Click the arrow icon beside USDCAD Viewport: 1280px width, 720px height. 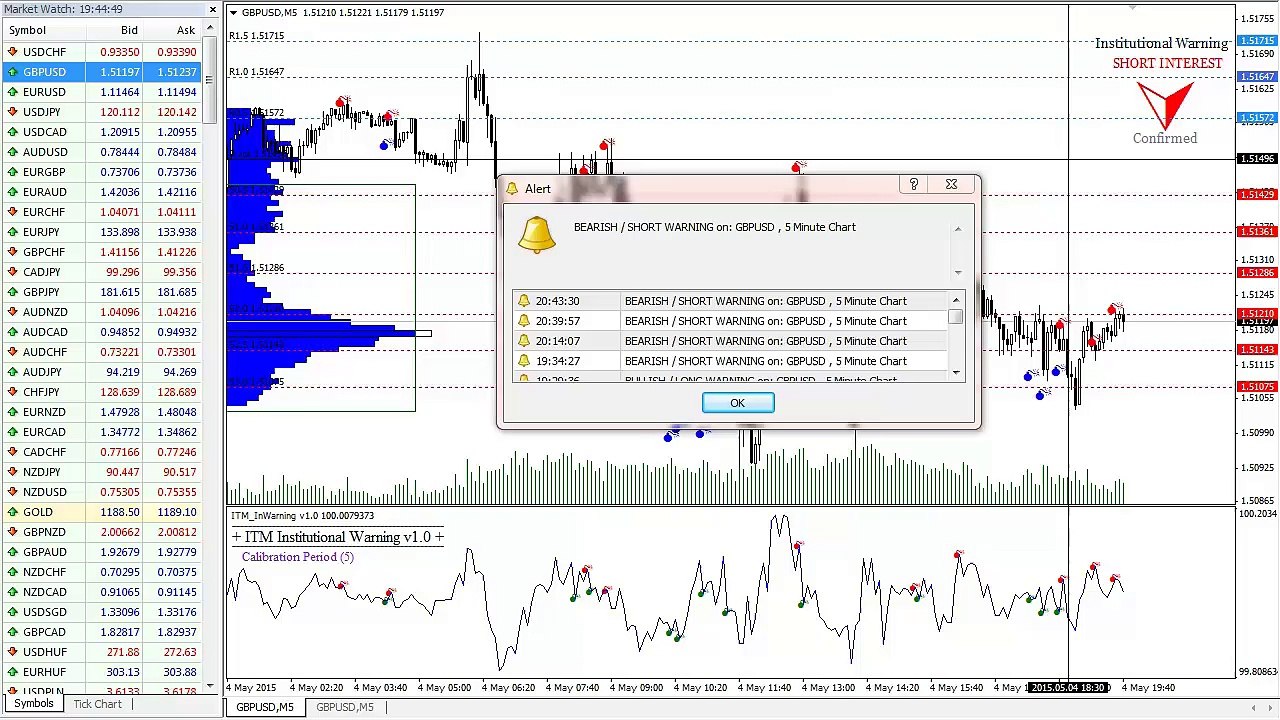point(12,132)
